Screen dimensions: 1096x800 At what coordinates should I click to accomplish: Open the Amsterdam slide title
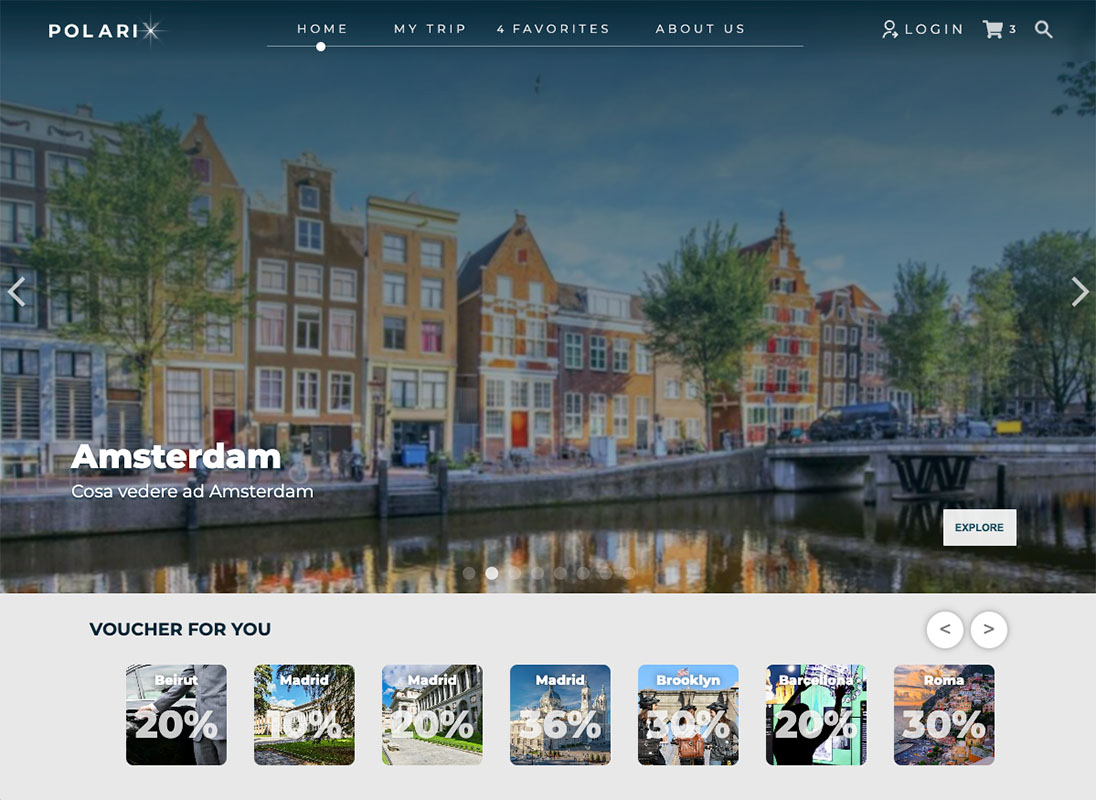[x=176, y=457]
